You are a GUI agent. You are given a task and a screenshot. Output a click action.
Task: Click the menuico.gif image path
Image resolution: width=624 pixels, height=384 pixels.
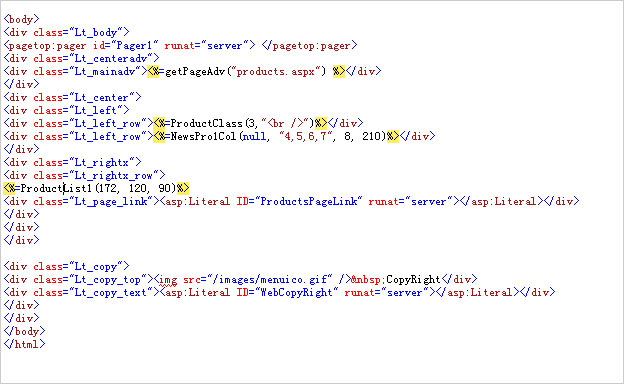coord(269,280)
